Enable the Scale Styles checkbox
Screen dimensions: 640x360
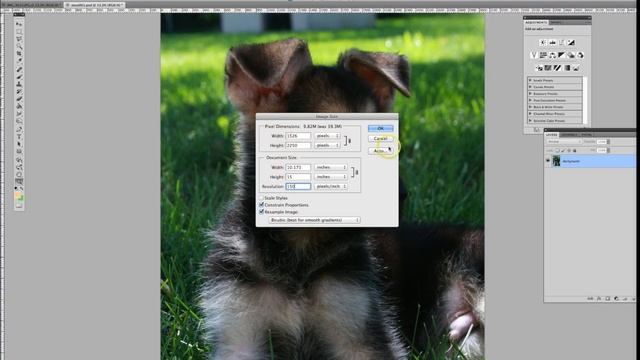pos(261,198)
